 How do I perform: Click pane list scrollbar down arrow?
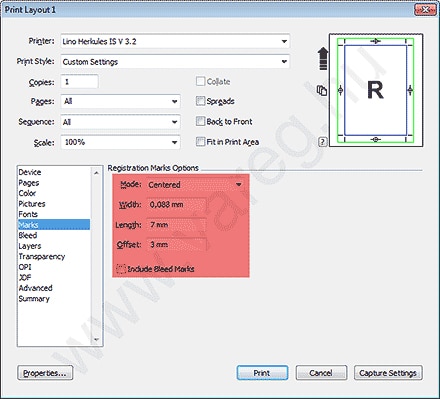click(x=96, y=340)
